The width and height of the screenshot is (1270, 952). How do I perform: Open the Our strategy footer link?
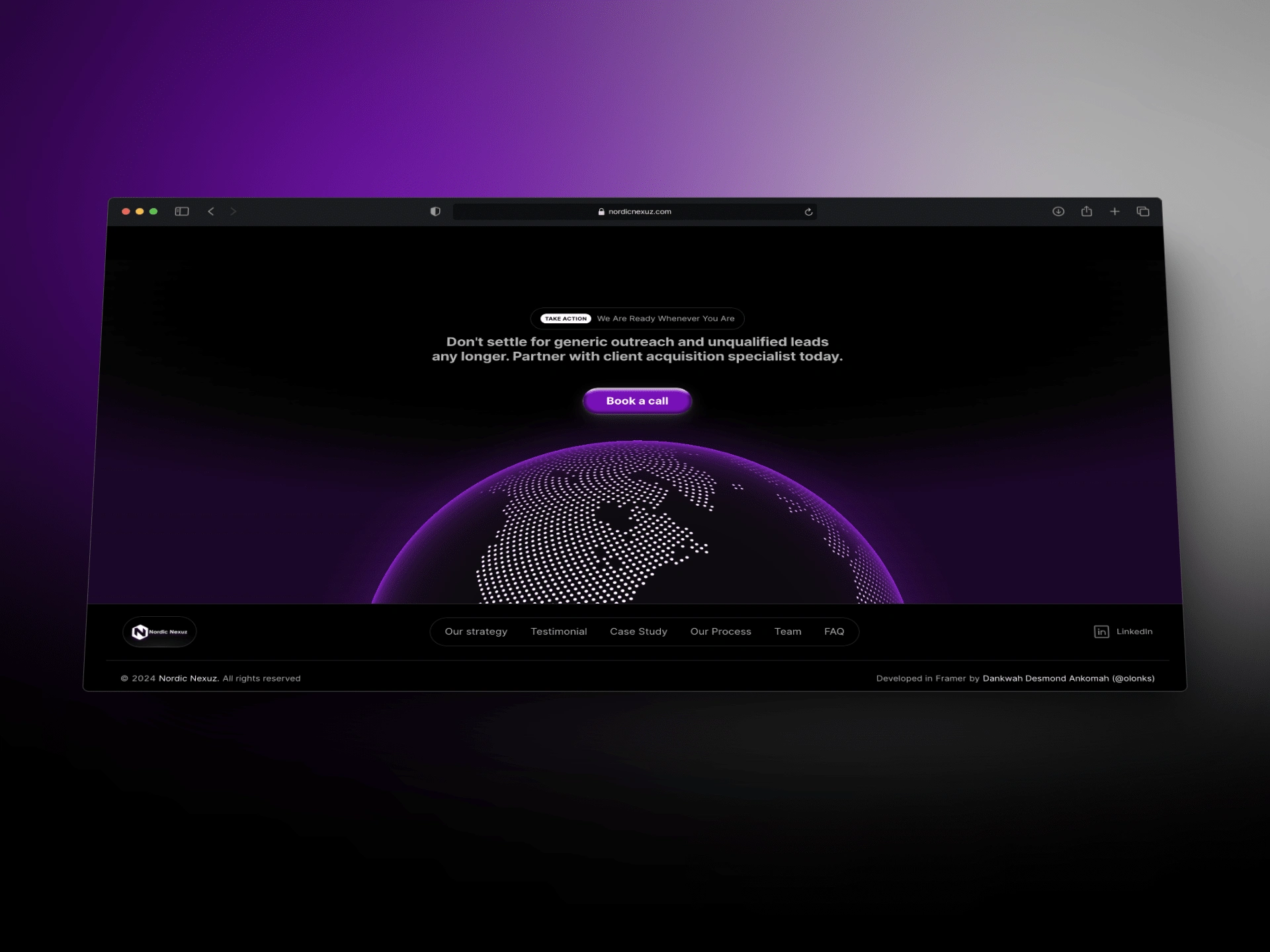(476, 631)
